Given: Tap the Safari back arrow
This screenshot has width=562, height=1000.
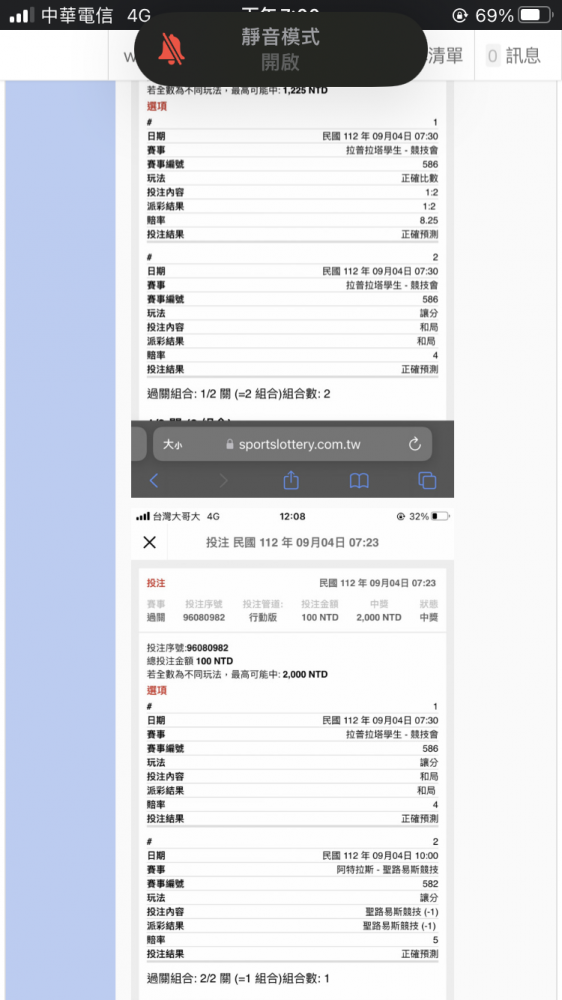Looking at the screenshot, I should [154, 481].
